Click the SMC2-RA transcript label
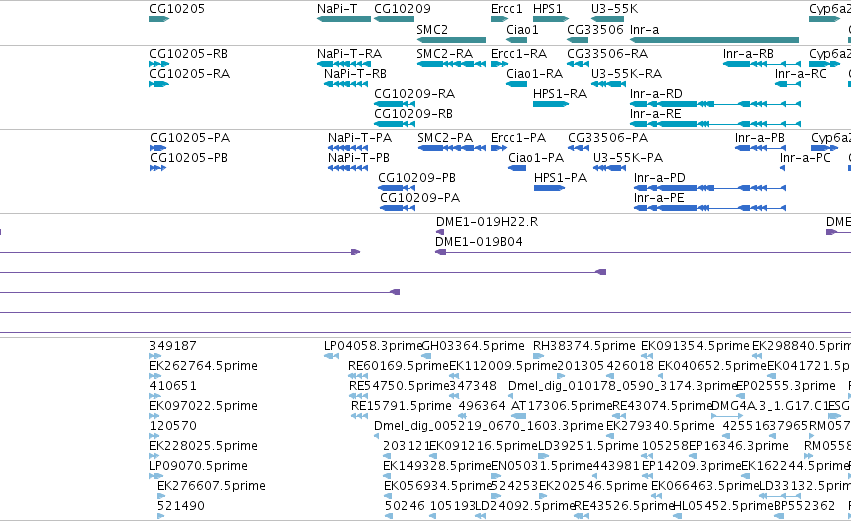This screenshot has height=521, width=851. 444,54
